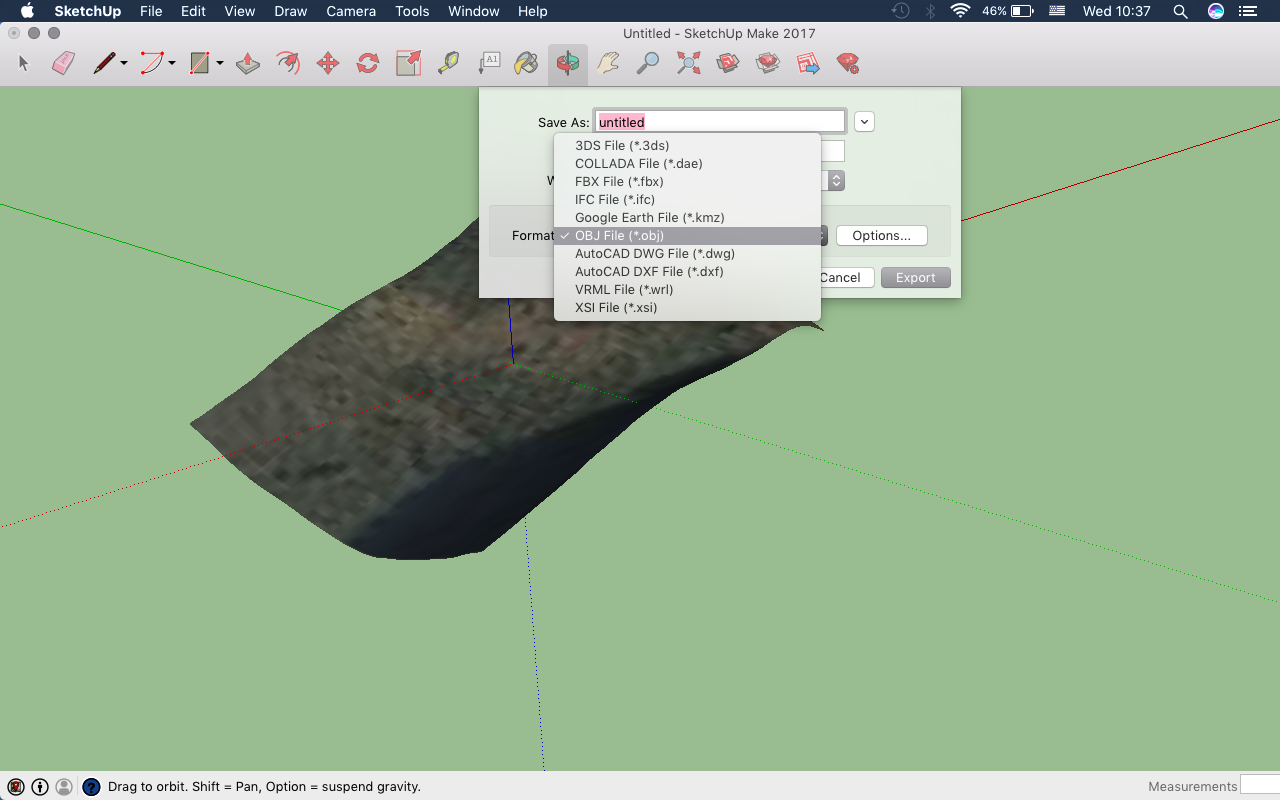The height and width of the screenshot is (800, 1280).
Task: Select the arrow Select tool
Action: pos(25,64)
